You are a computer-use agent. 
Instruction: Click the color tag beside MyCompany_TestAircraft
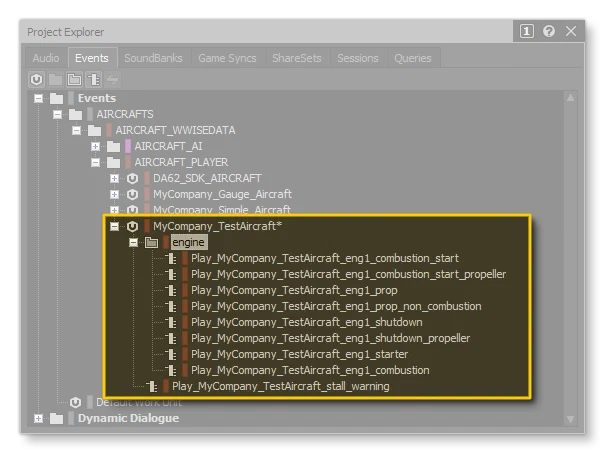pos(147,226)
